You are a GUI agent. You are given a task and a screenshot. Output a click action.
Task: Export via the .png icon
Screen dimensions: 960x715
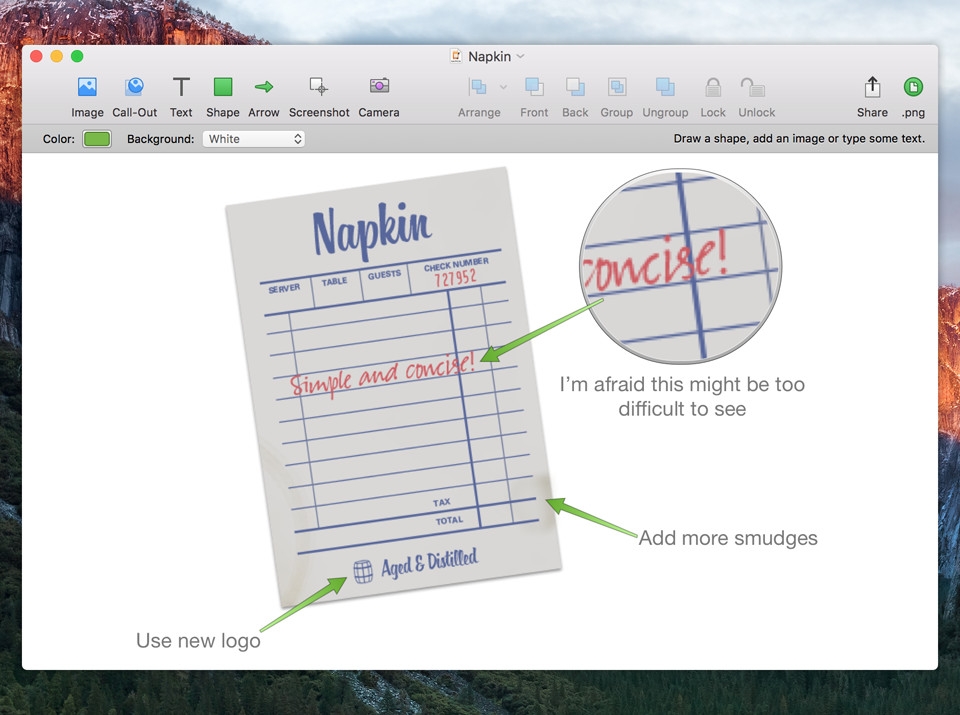click(913, 87)
